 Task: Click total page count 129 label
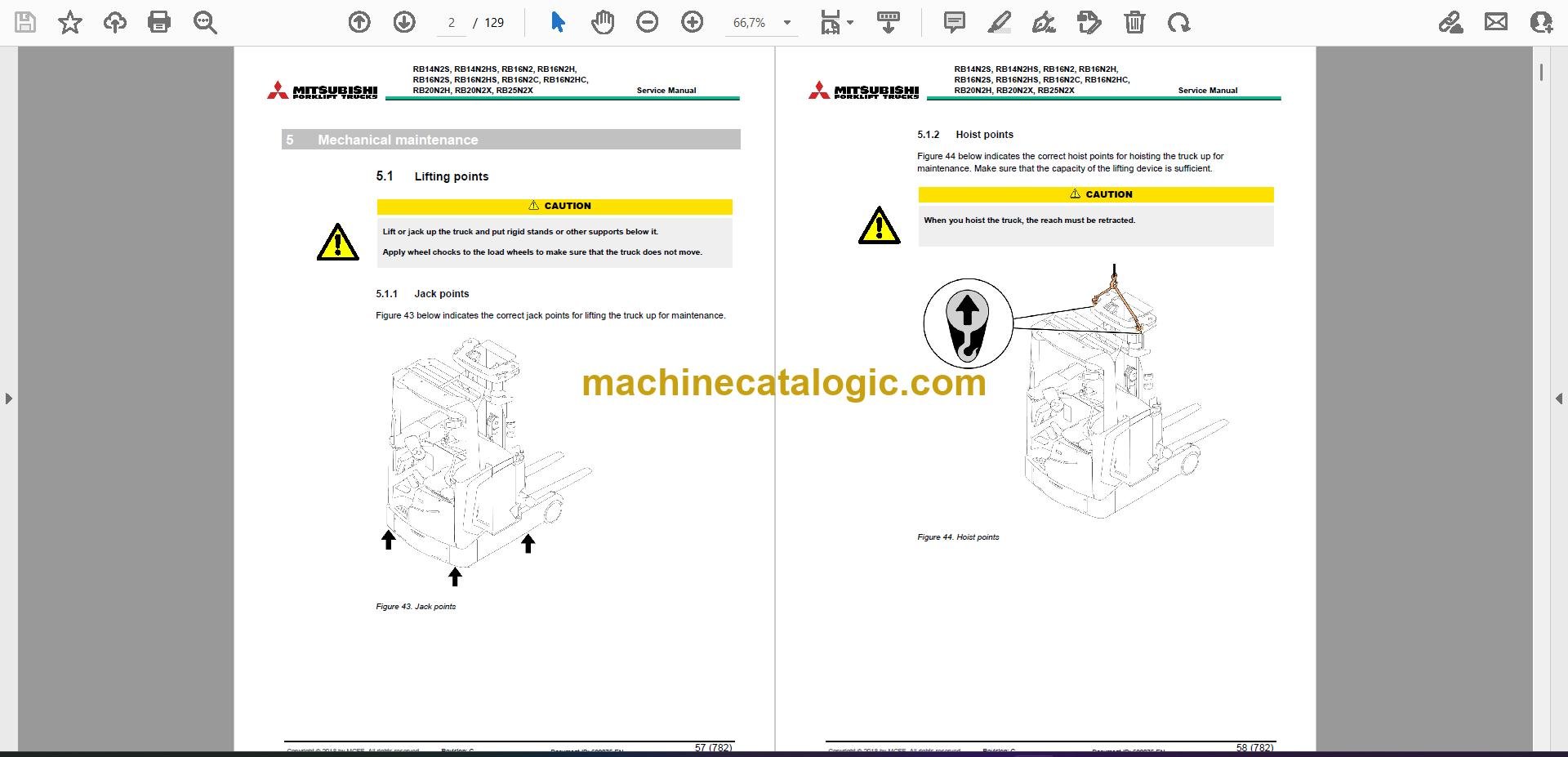coord(494,23)
